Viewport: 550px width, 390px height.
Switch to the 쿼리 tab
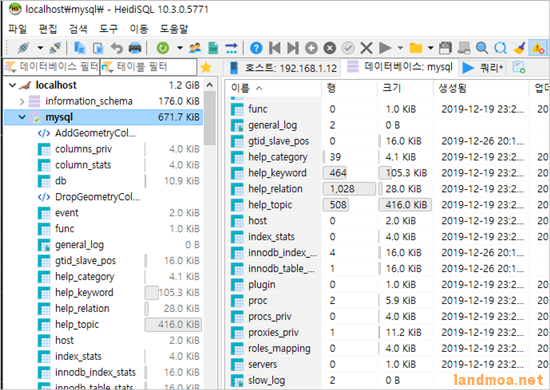tap(483, 67)
